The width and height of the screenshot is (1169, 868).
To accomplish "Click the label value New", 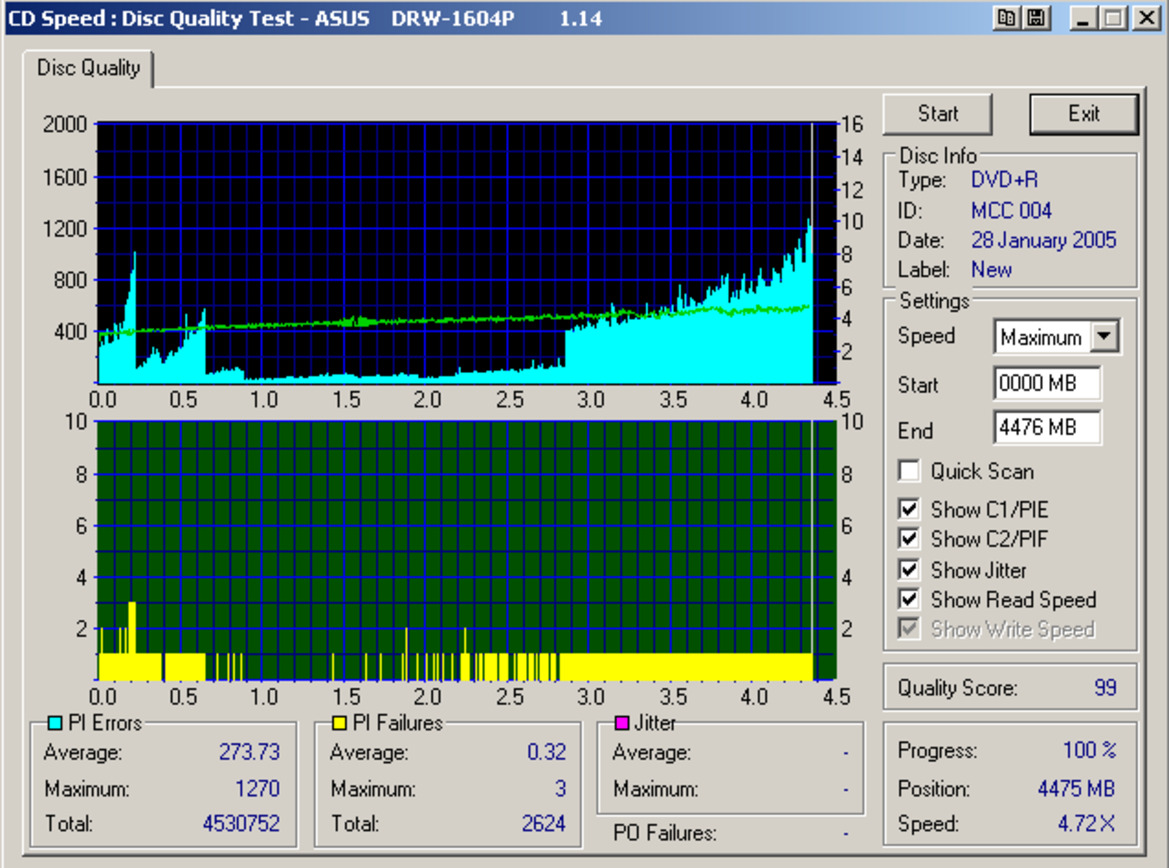I will coord(992,269).
